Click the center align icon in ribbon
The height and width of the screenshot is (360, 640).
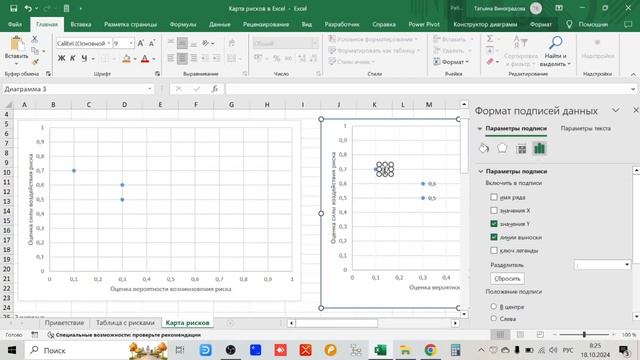point(182,59)
